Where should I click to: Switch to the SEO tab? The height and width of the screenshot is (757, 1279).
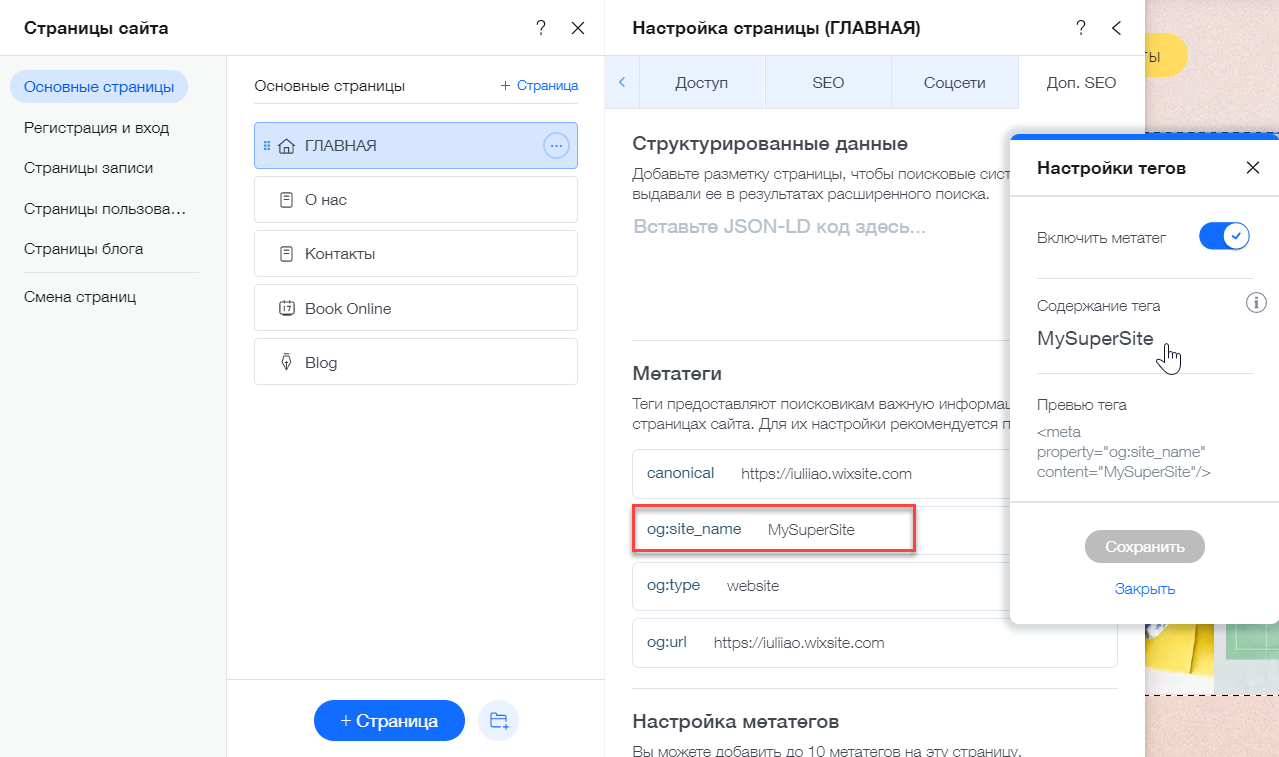coord(828,83)
